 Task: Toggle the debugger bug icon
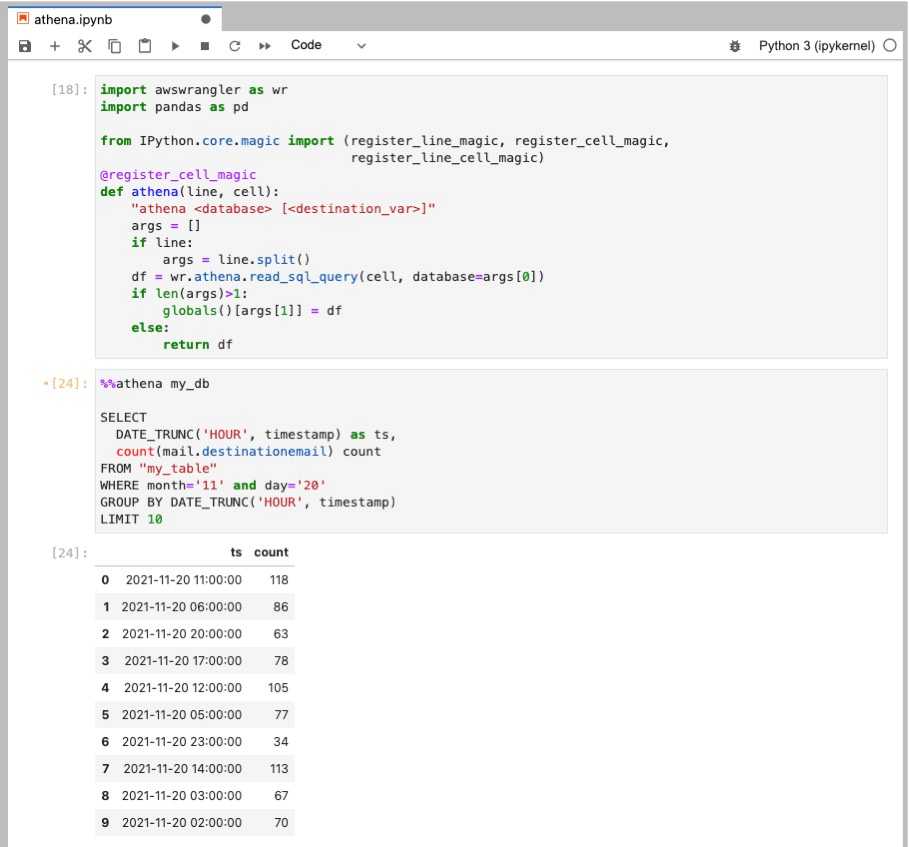[736, 46]
